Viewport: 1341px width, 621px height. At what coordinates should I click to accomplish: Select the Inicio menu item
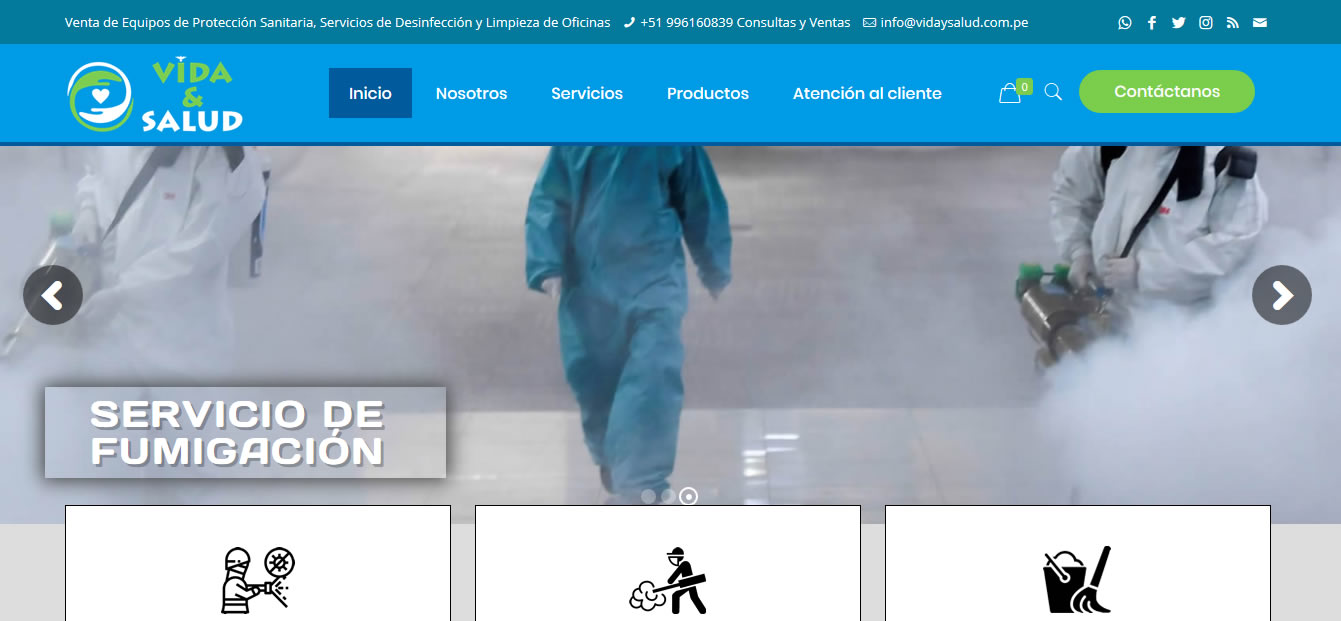pyautogui.click(x=370, y=93)
